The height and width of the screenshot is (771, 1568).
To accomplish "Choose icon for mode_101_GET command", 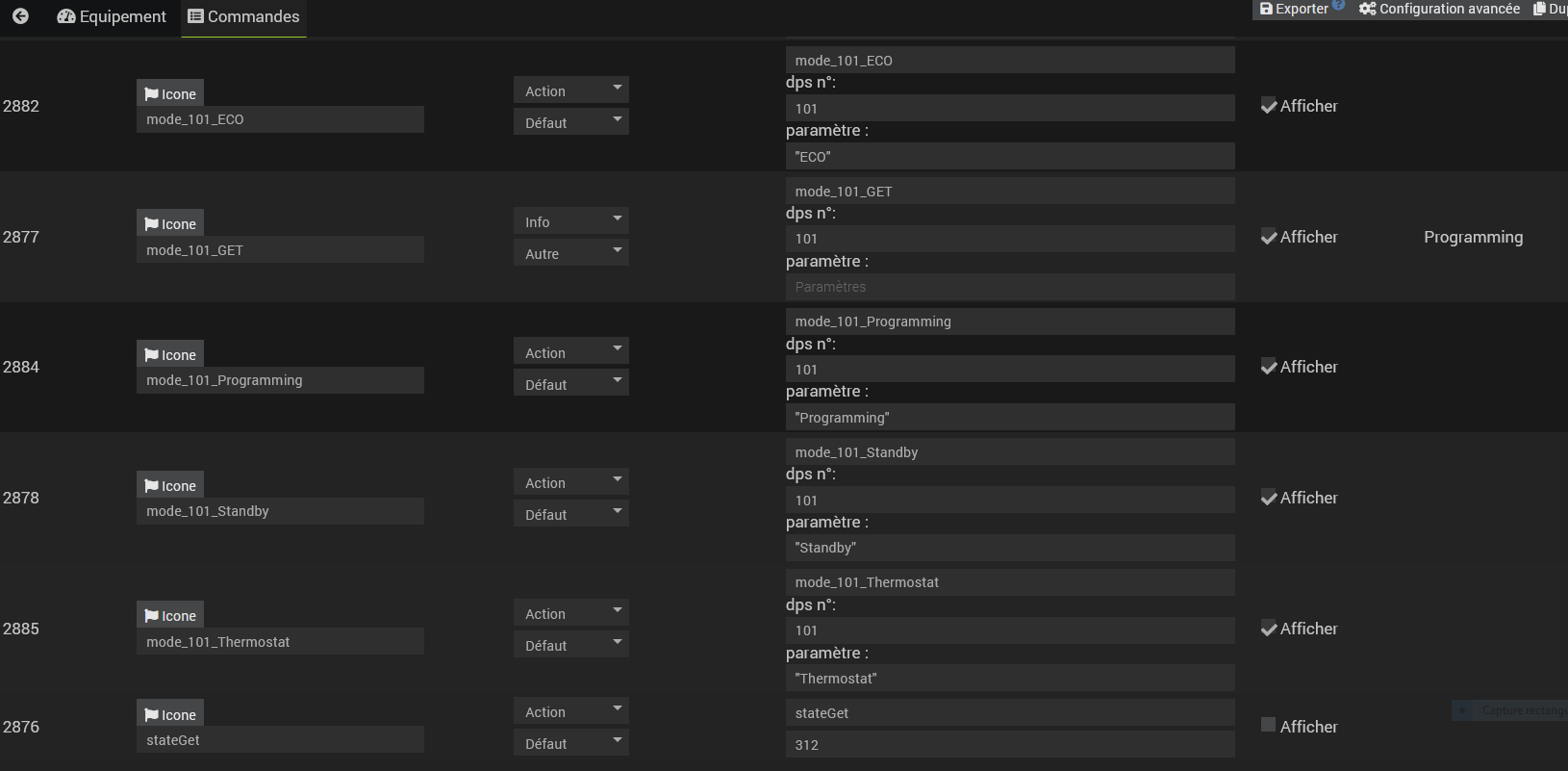I will 170,223.
